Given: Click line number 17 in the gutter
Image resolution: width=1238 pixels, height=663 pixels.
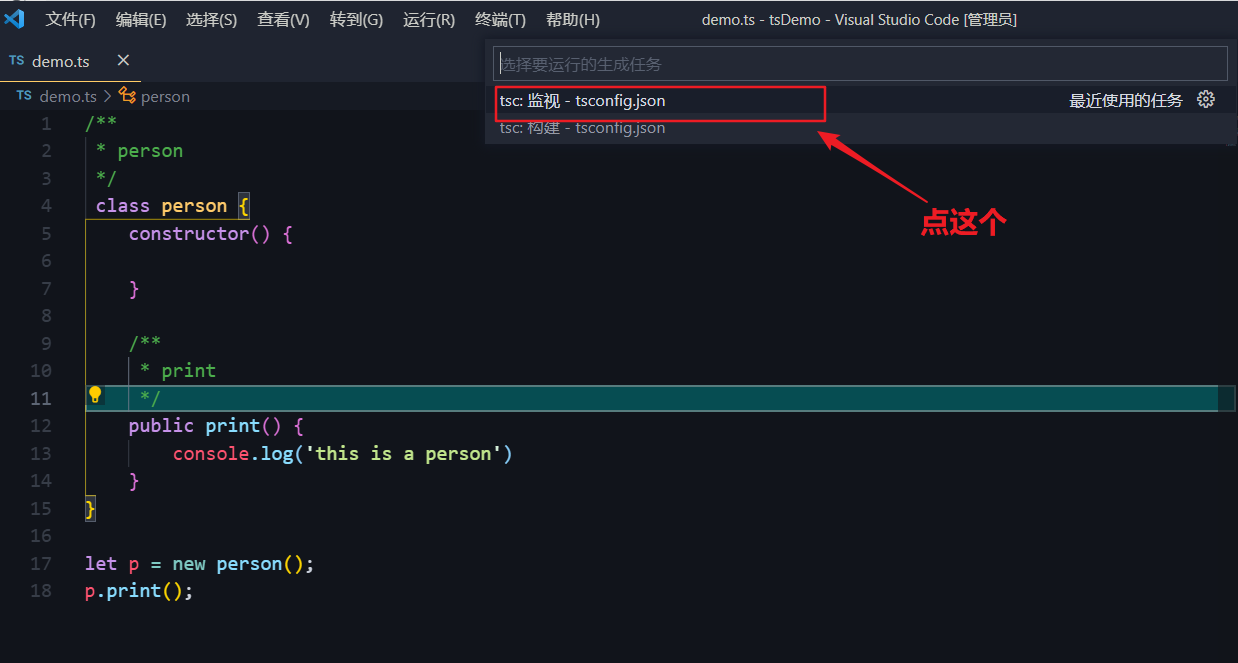Looking at the screenshot, I should click(x=41, y=564).
